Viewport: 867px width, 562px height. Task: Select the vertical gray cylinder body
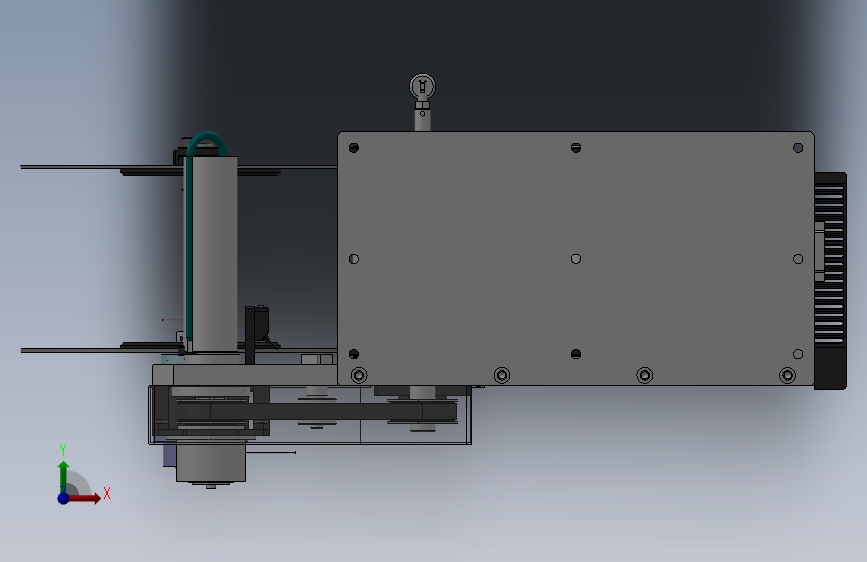click(x=215, y=254)
